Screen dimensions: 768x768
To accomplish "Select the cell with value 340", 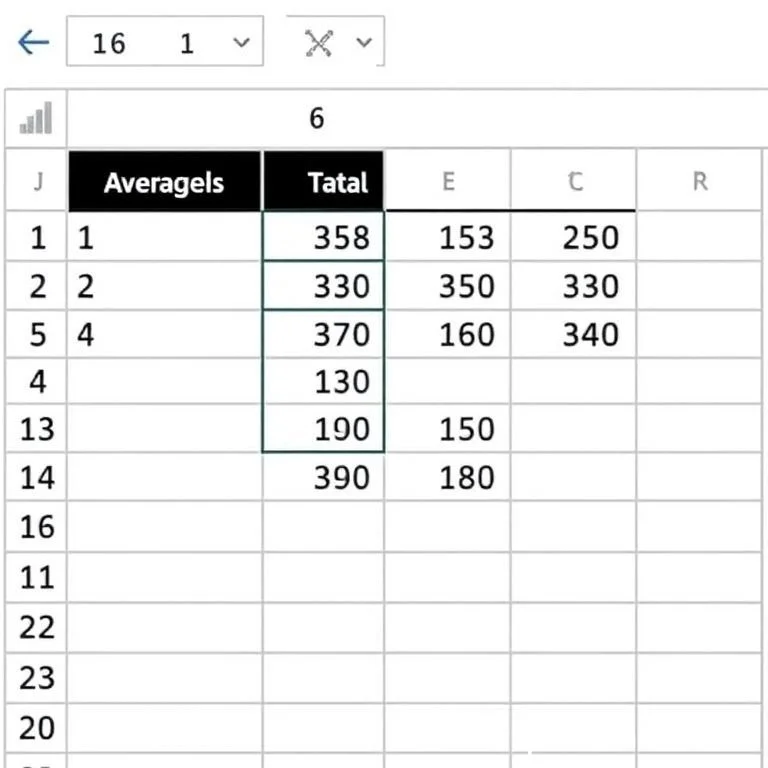I will (x=574, y=334).
